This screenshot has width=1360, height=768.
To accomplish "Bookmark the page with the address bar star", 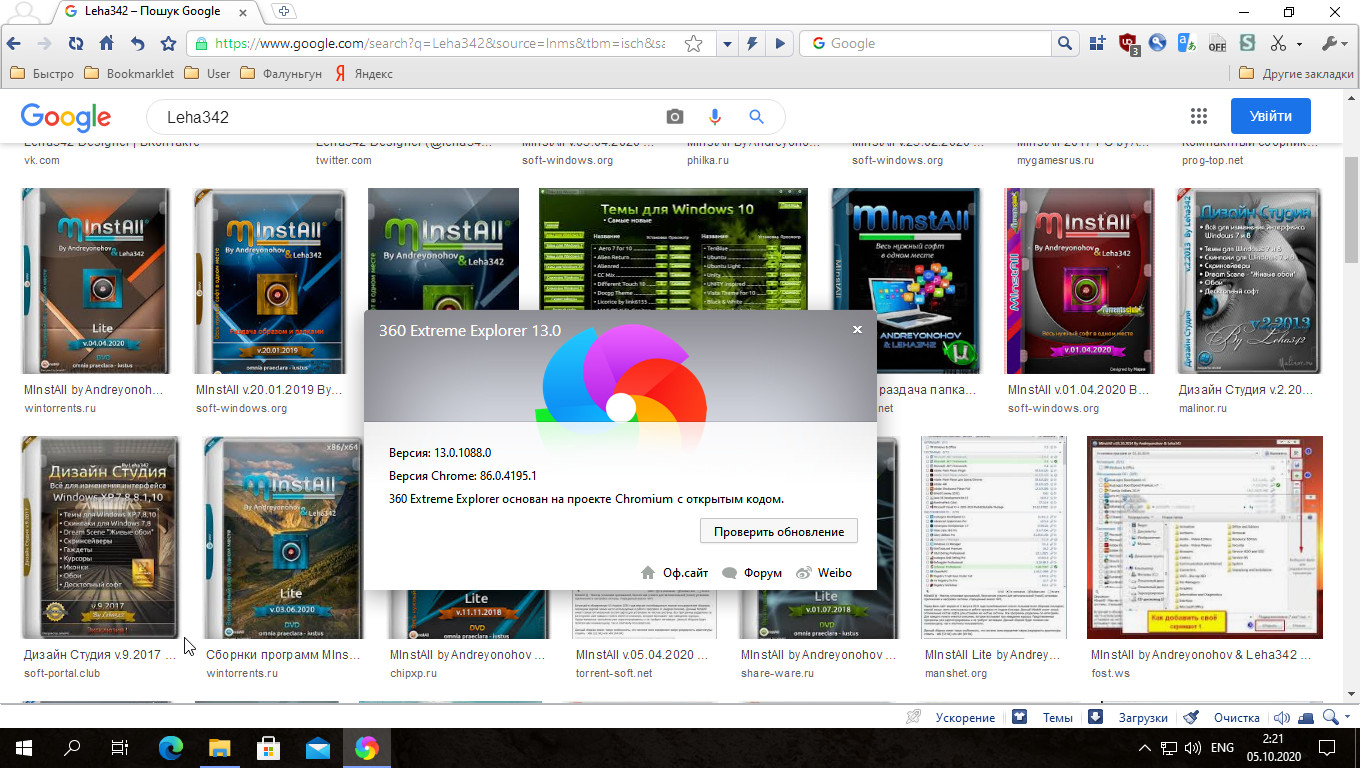I will (x=693, y=44).
